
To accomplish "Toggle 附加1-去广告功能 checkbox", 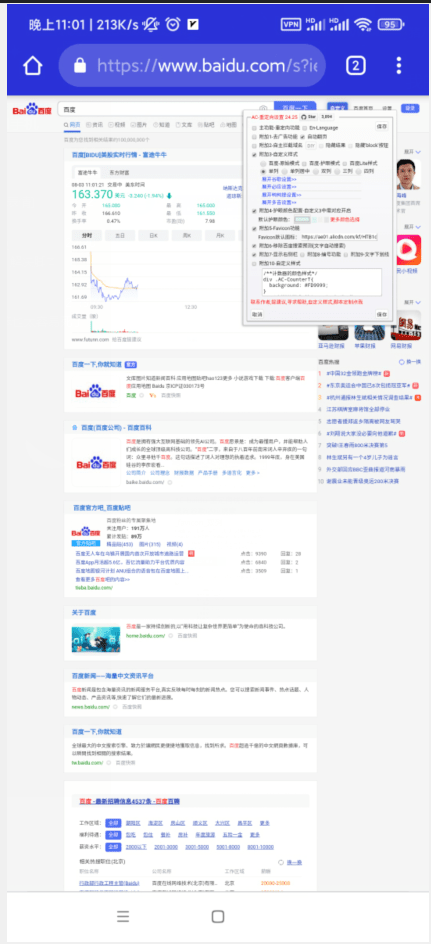I will click(254, 137).
